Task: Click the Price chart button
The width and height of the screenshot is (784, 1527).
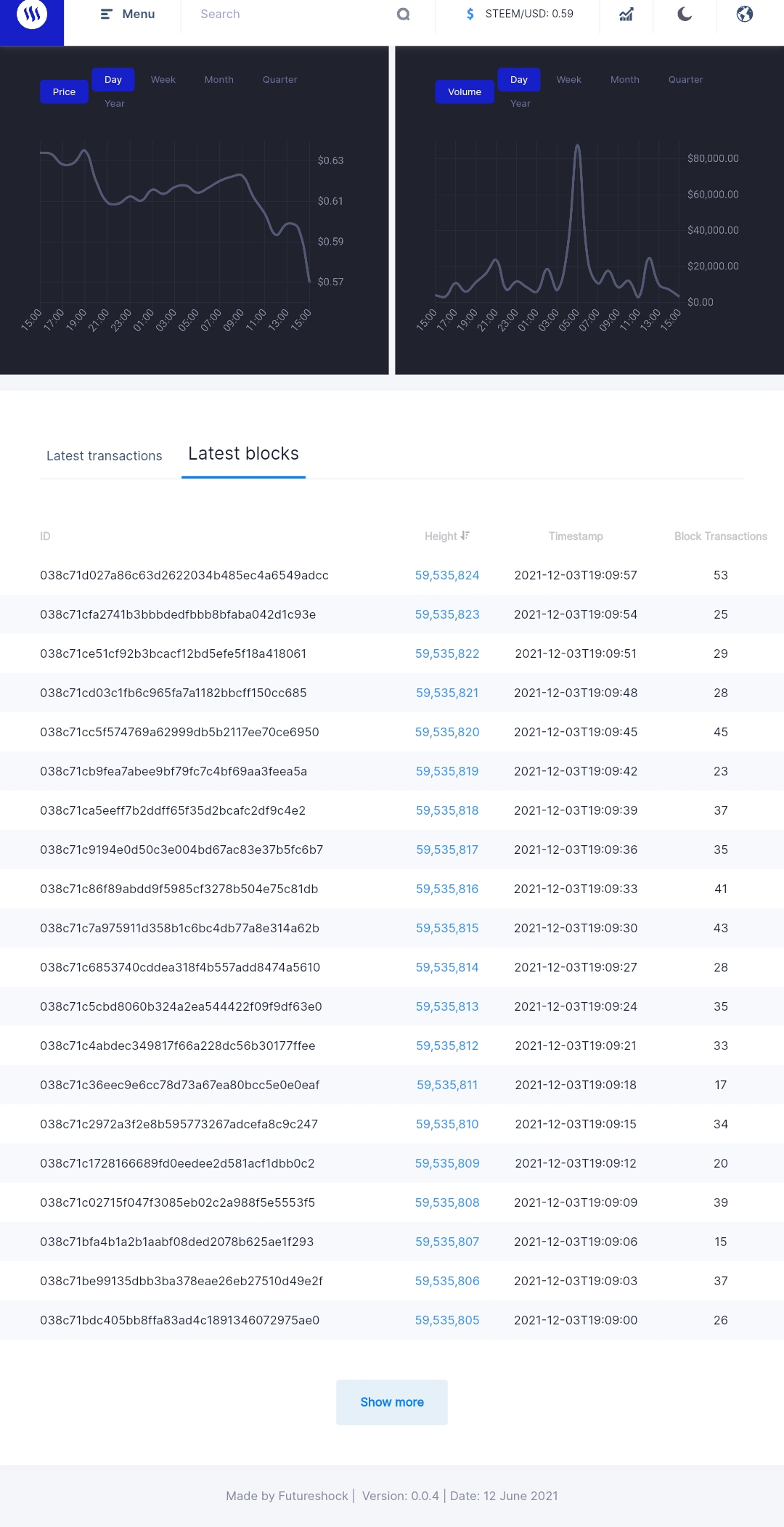Action: pos(64,91)
